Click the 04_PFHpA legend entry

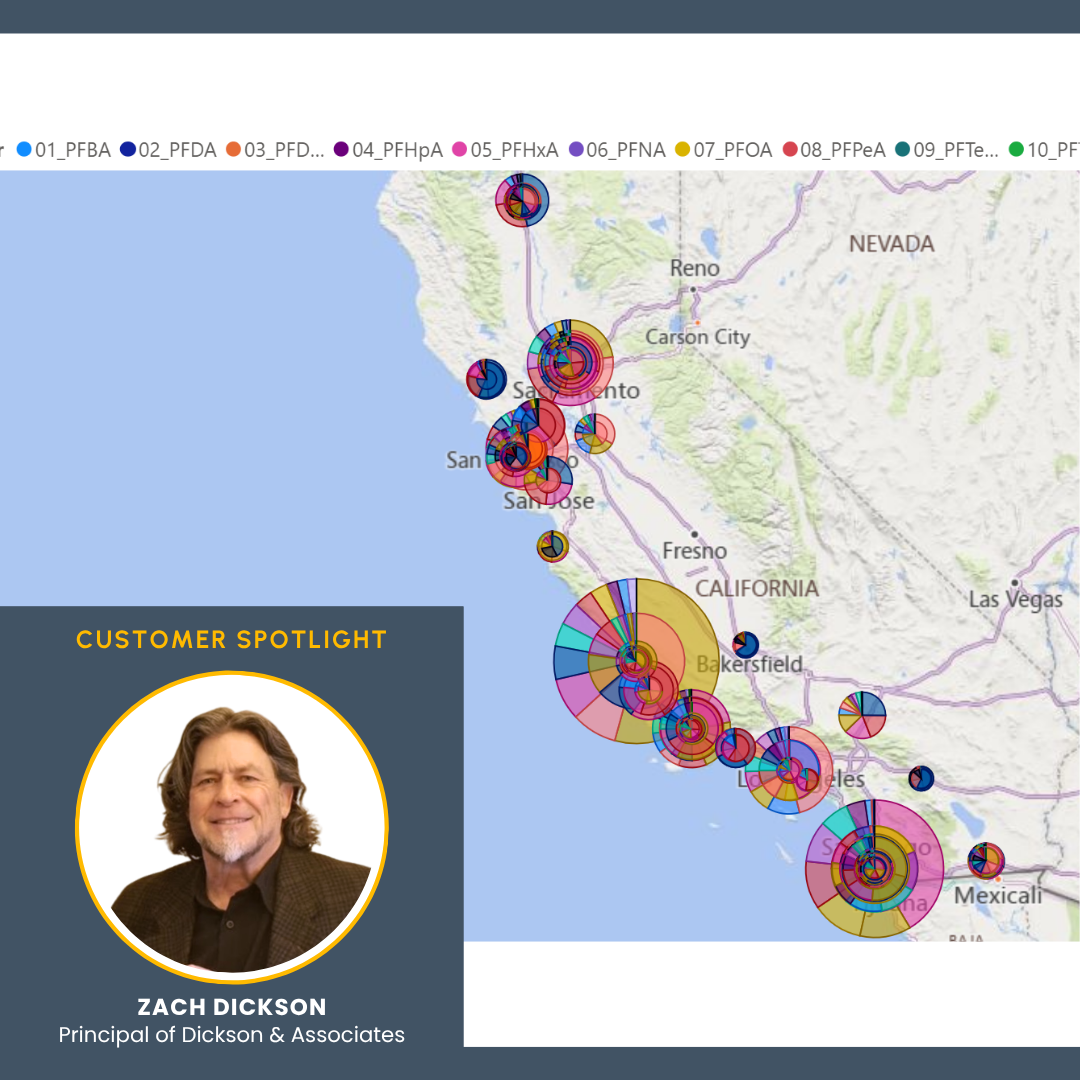pyautogui.click(x=389, y=149)
